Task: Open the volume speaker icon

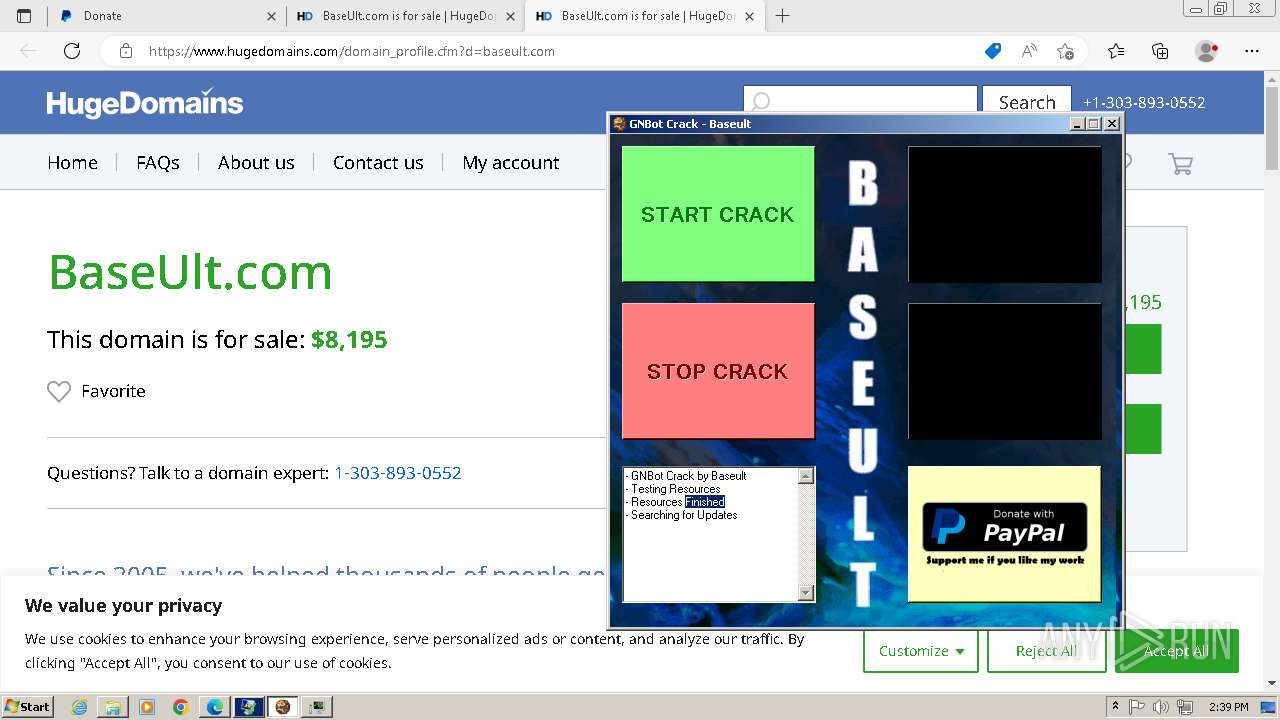Action: click(x=1160, y=707)
